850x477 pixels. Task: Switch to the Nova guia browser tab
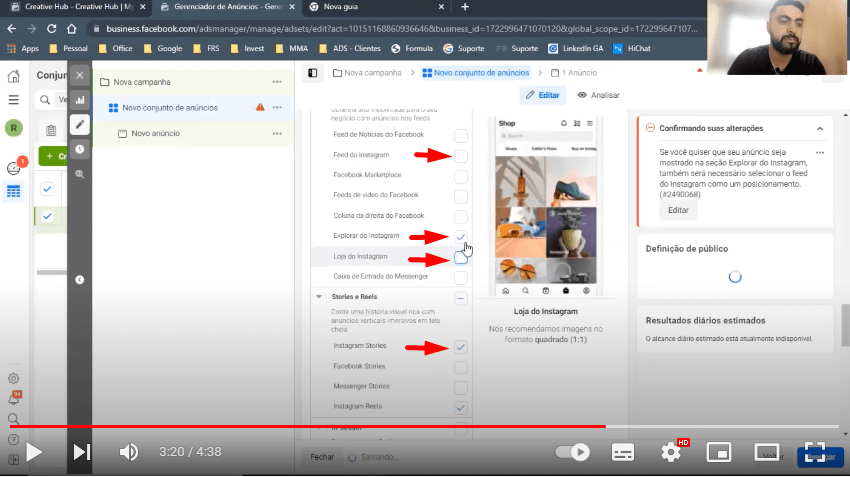[x=376, y=7]
